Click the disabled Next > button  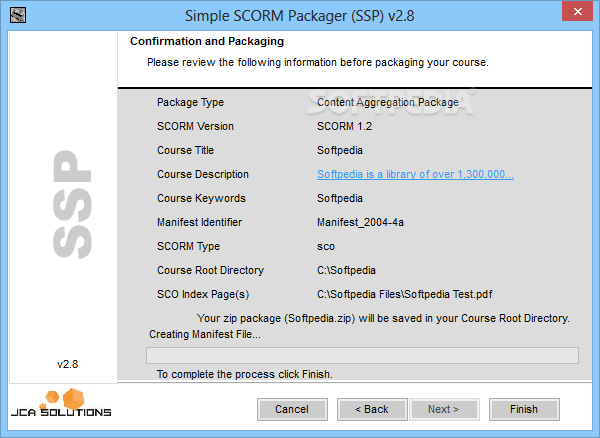tap(444, 409)
